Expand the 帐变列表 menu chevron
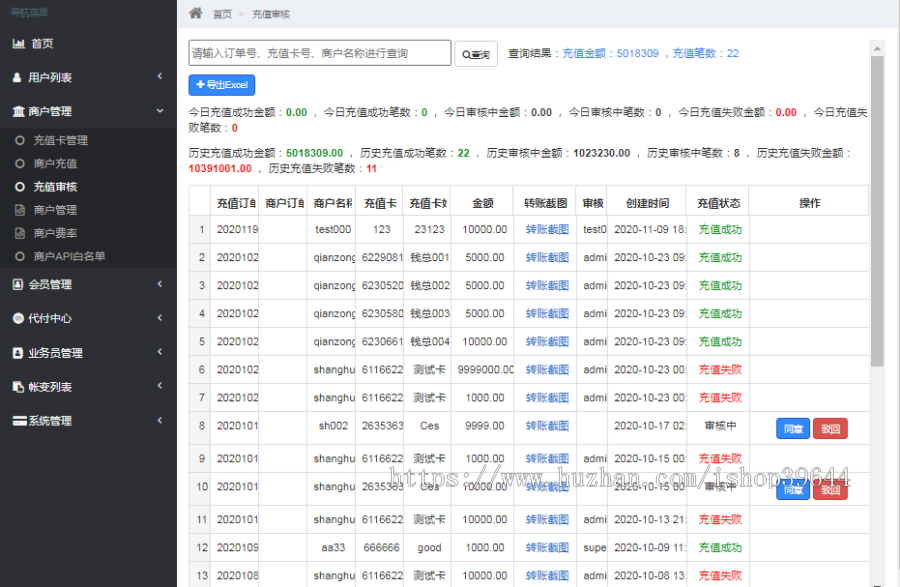The height and width of the screenshot is (587, 900). pos(160,386)
